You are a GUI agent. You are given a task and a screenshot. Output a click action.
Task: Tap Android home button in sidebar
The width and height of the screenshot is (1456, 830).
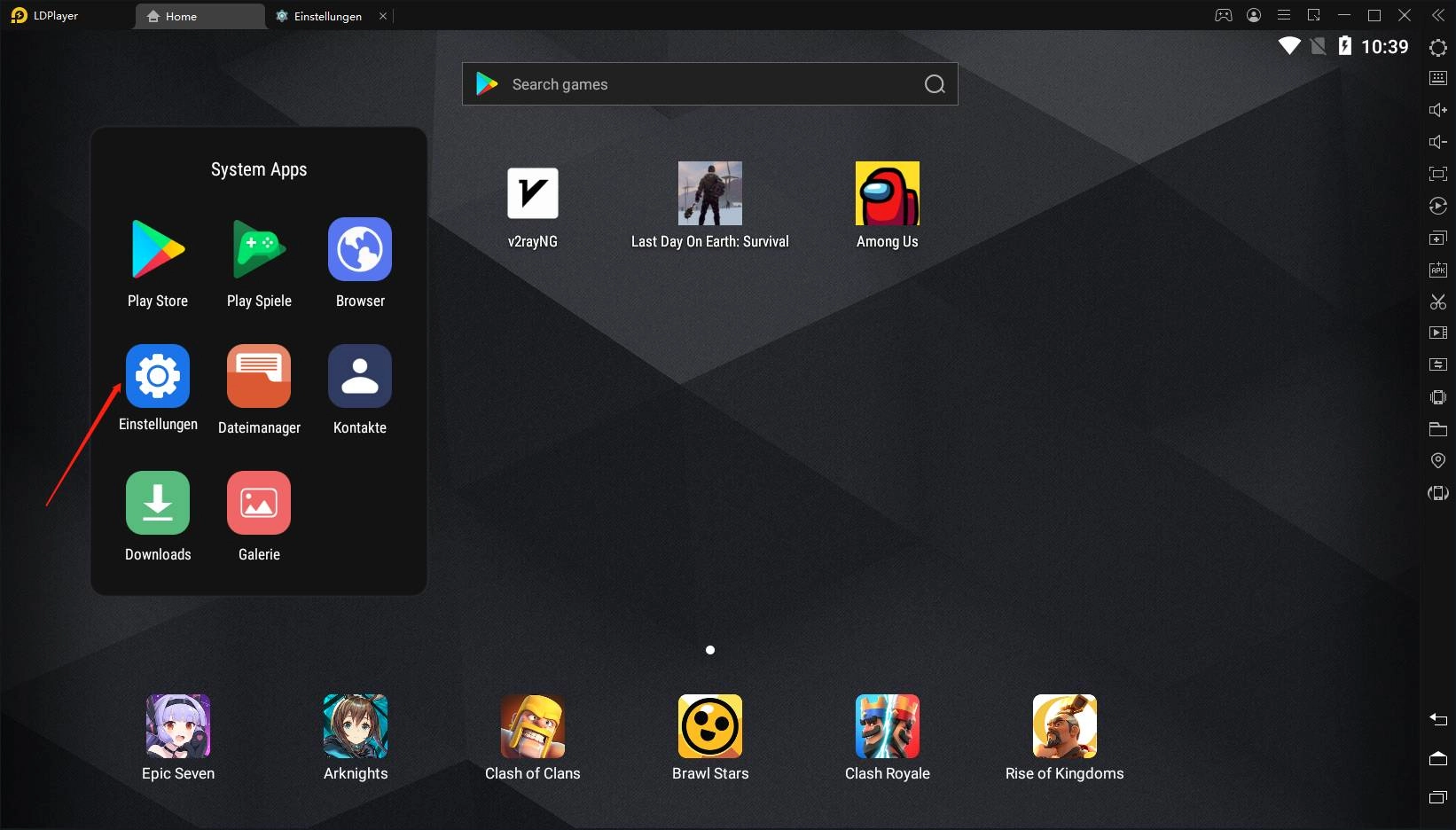1438,758
